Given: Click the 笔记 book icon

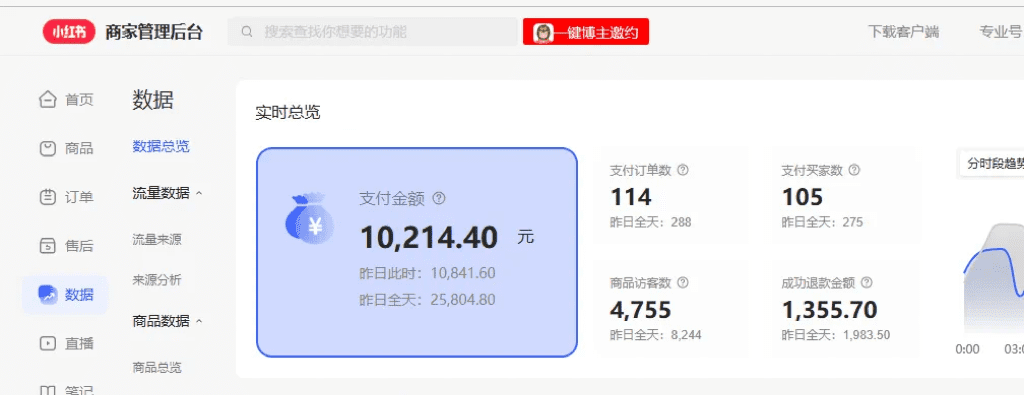Looking at the screenshot, I should [47, 390].
